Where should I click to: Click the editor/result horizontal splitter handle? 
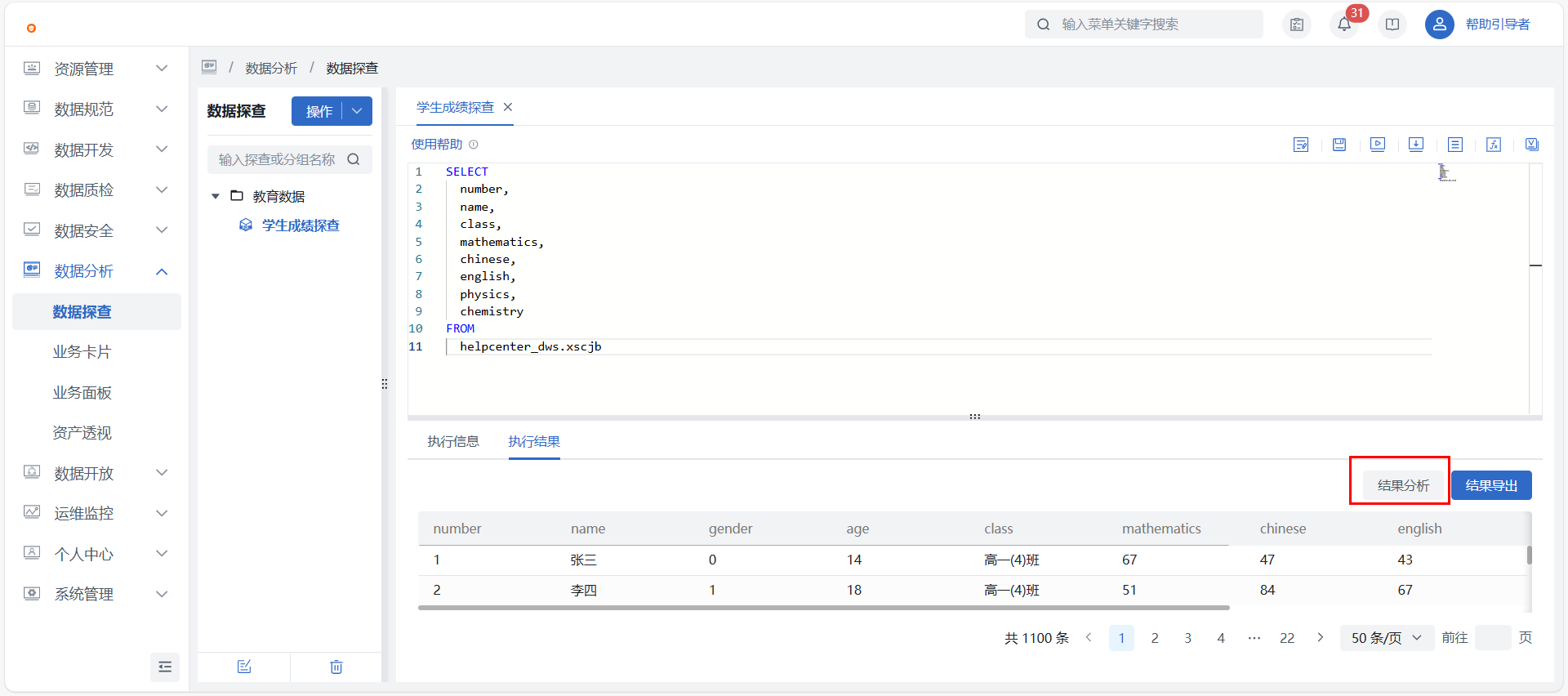tap(974, 417)
